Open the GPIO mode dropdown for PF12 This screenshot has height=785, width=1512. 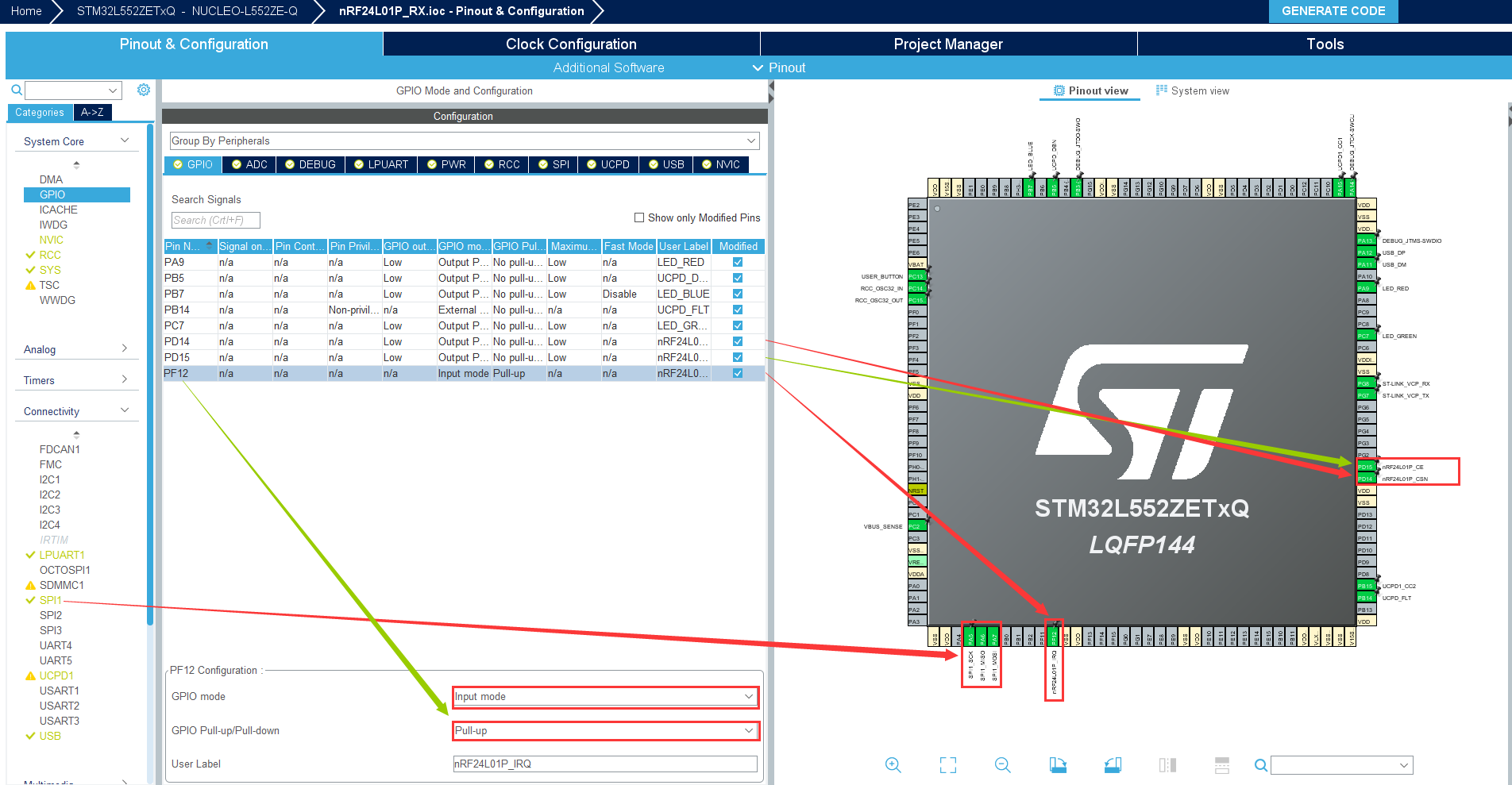(x=605, y=697)
